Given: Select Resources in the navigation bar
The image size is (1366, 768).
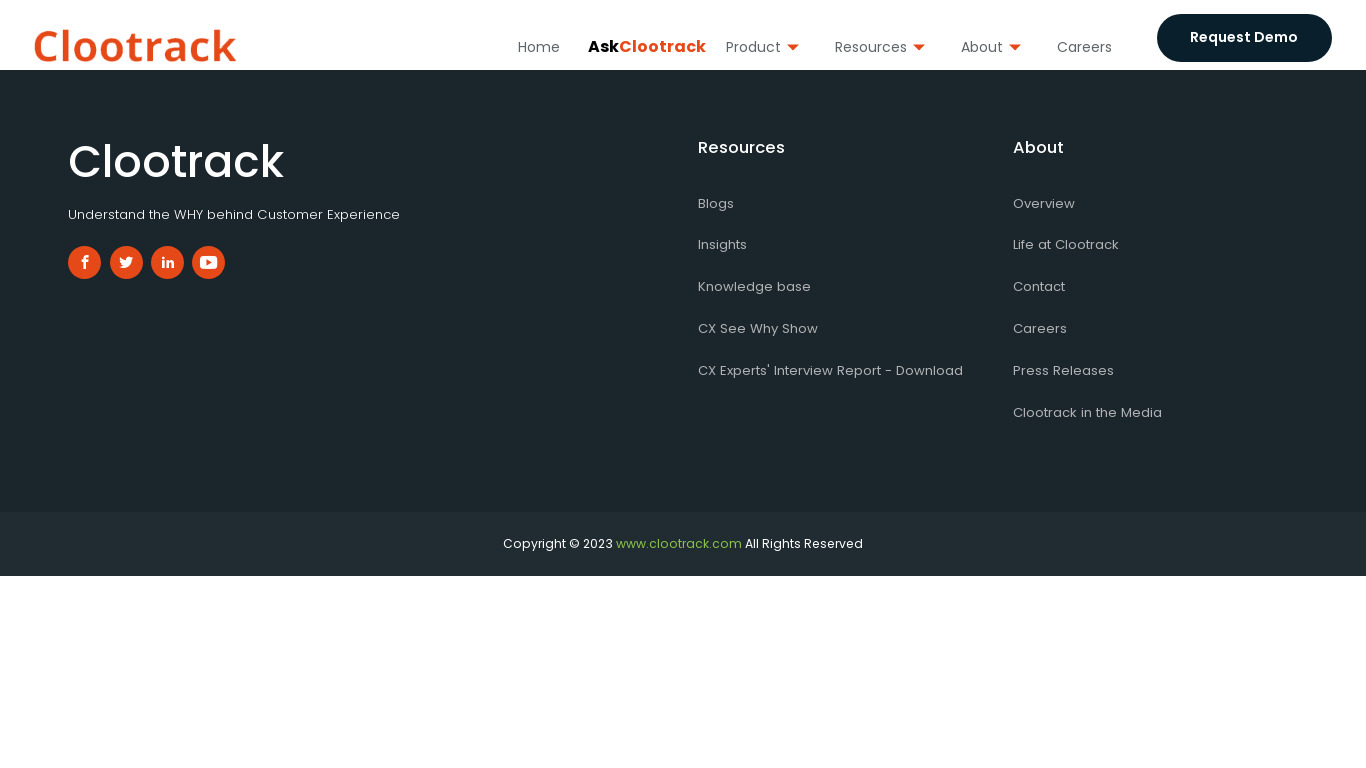Looking at the screenshot, I should [871, 47].
